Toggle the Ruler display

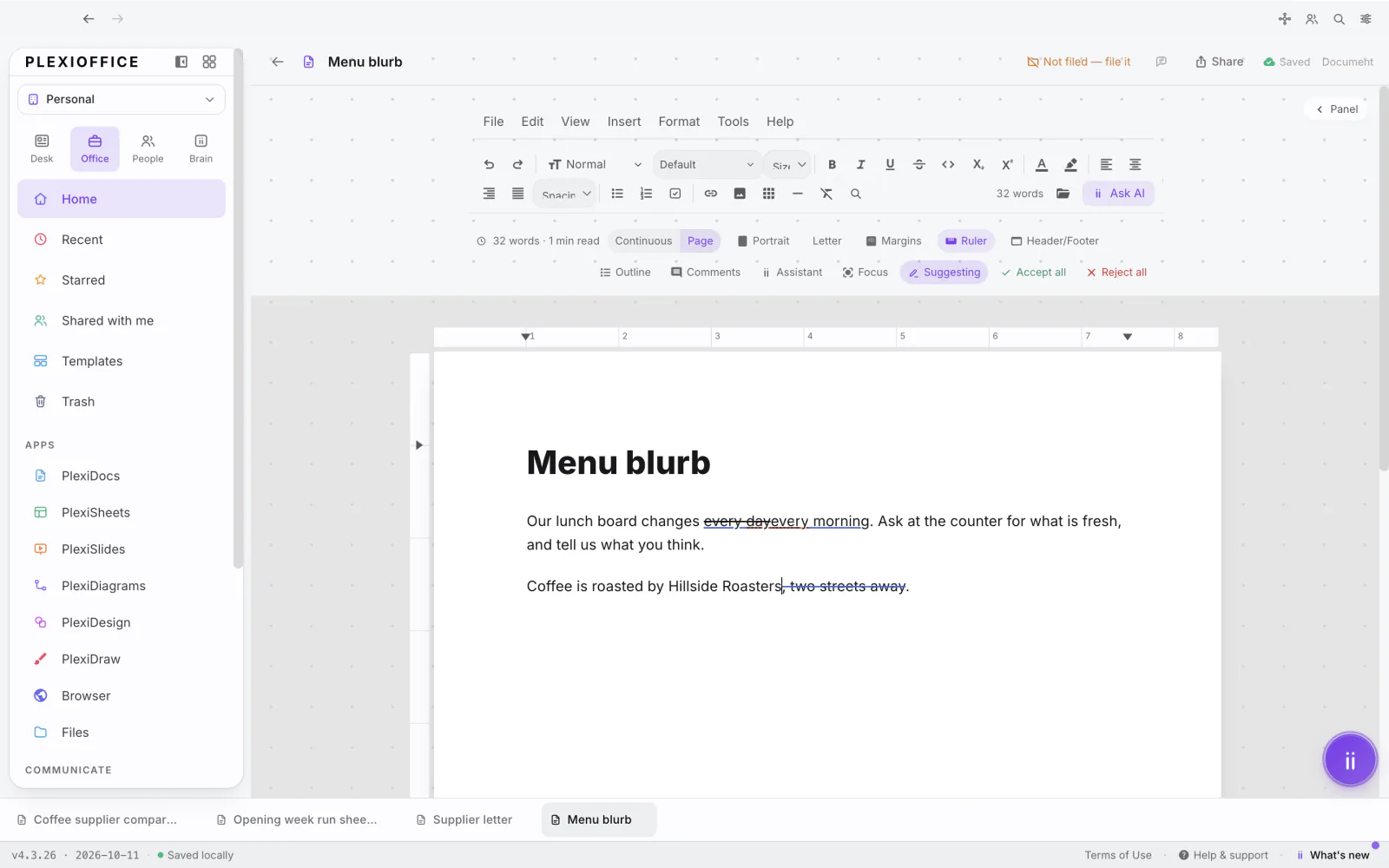(x=965, y=241)
